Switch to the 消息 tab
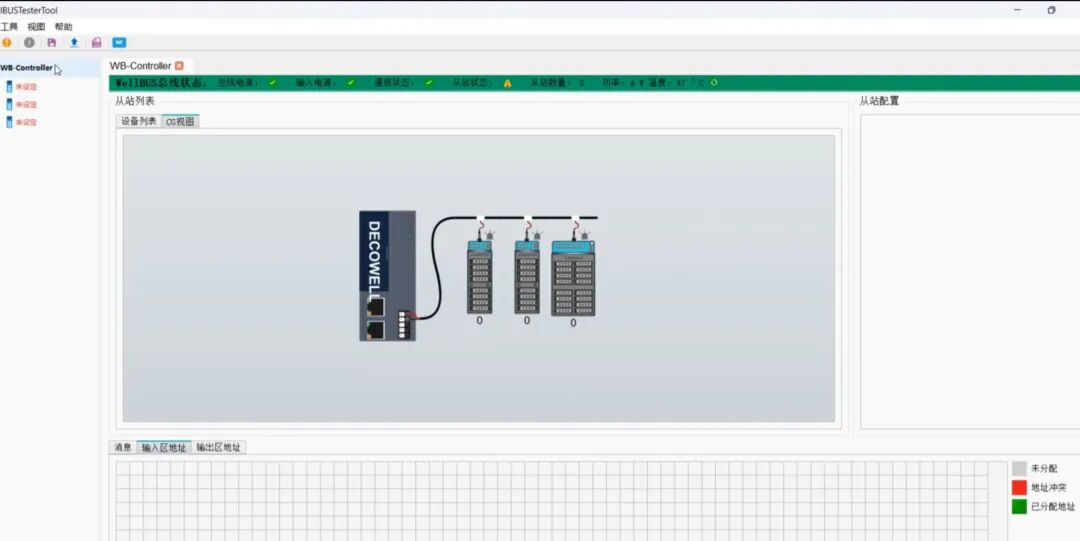This screenshot has height=541, width=1080. tap(123, 447)
